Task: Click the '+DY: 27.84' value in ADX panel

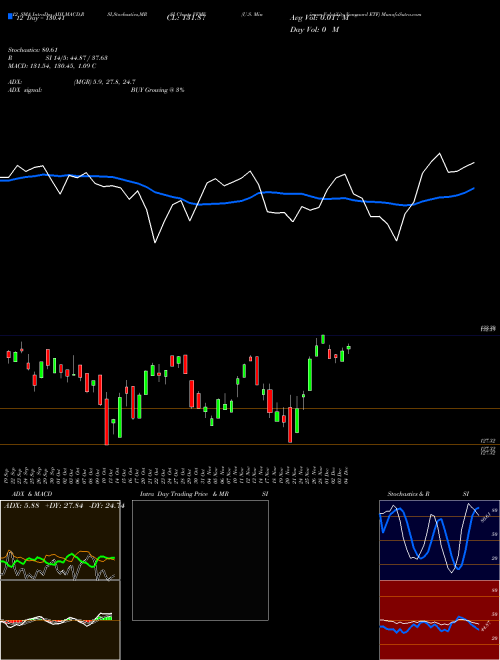Action: 64,506
